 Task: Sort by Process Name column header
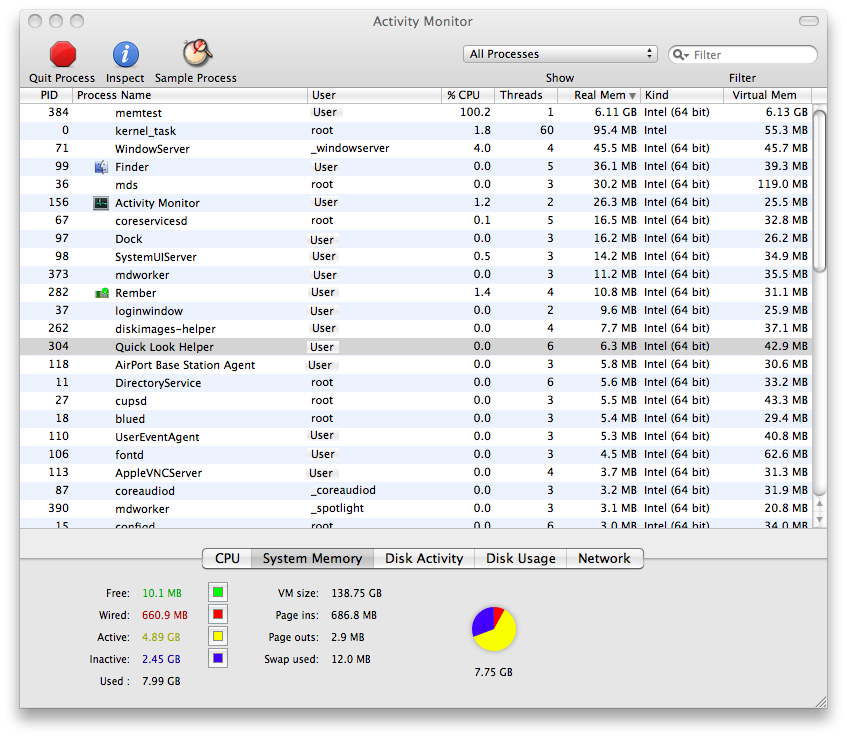coord(190,95)
